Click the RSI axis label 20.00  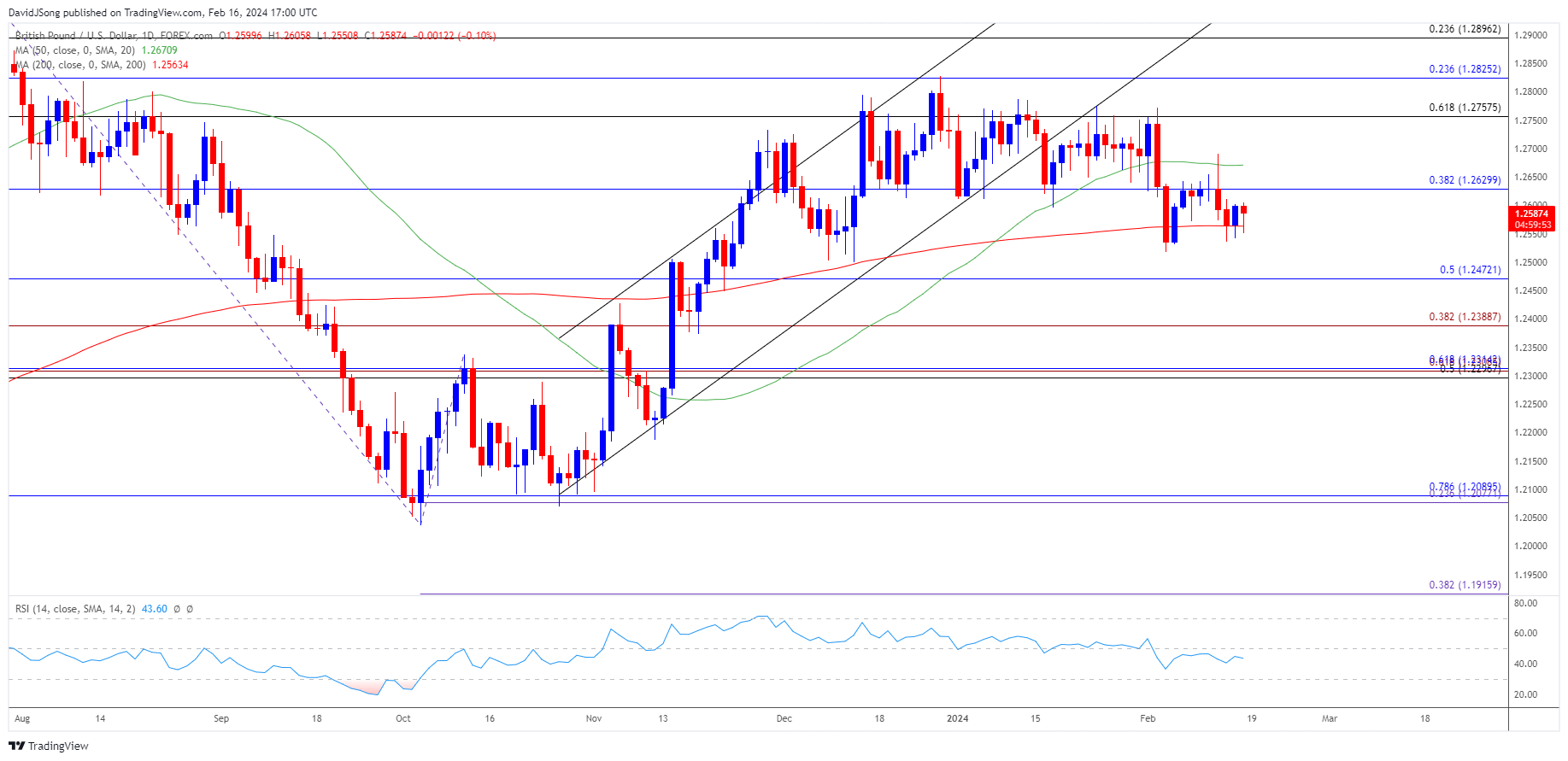tap(1525, 695)
